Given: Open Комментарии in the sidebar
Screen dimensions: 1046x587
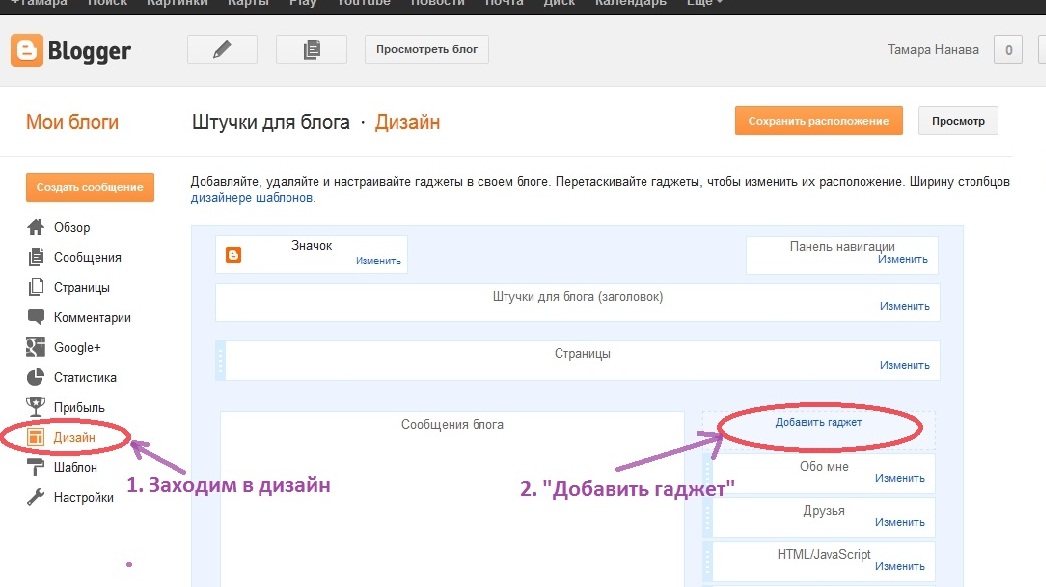Looking at the screenshot, I should (92, 318).
